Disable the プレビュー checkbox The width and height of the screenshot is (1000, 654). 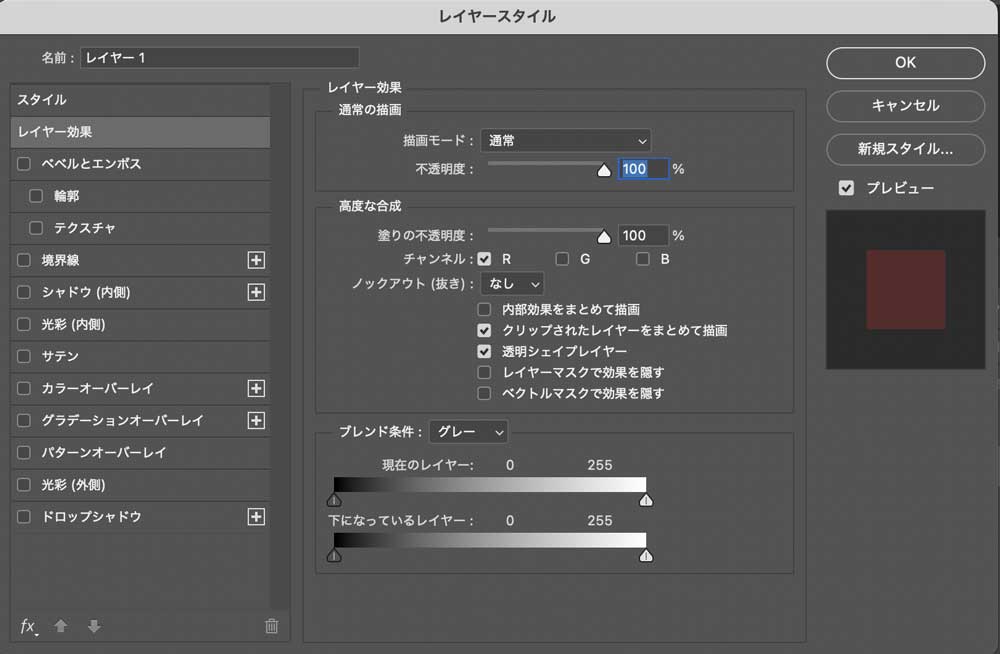pos(846,187)
